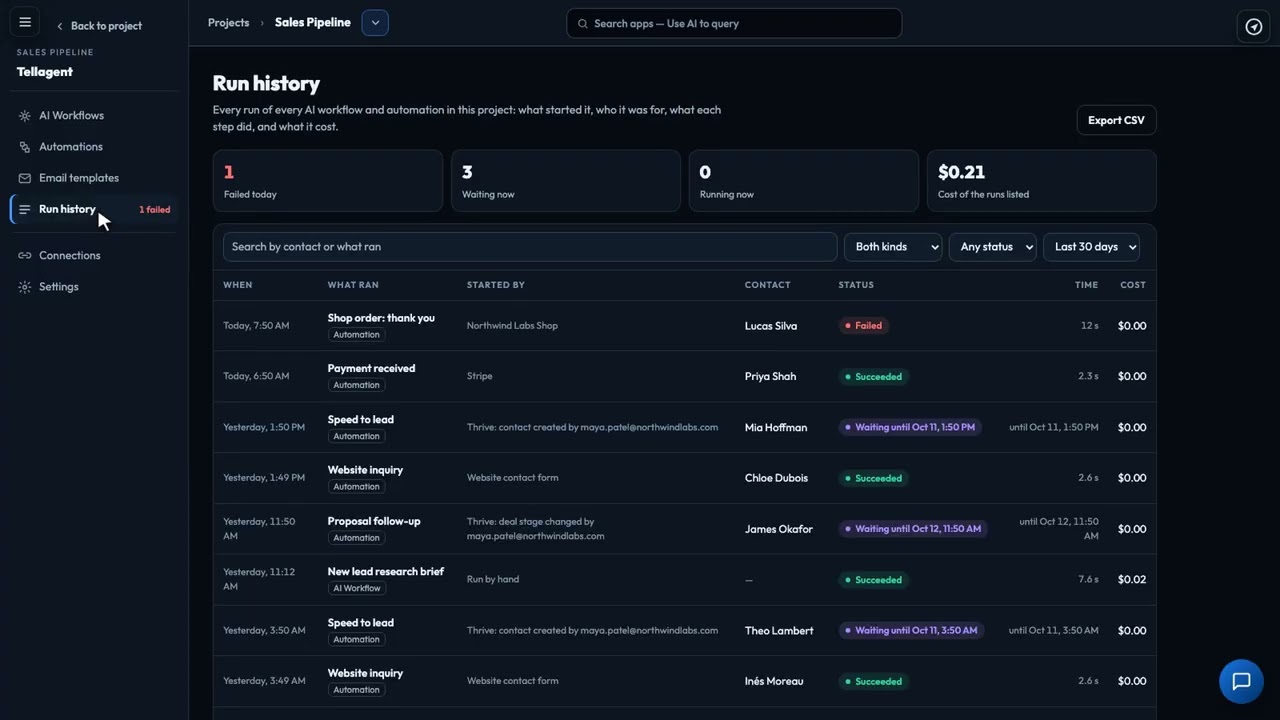Click the Export CSV button
This screenshot has width=1280, height=720.
(x=1116, y=120)
